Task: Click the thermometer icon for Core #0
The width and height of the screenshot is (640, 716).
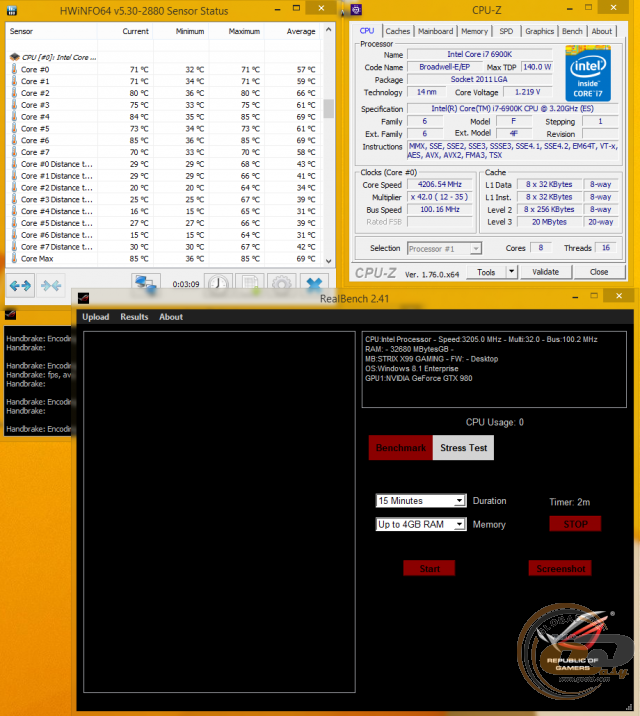Action: click(x=14, y=69)
